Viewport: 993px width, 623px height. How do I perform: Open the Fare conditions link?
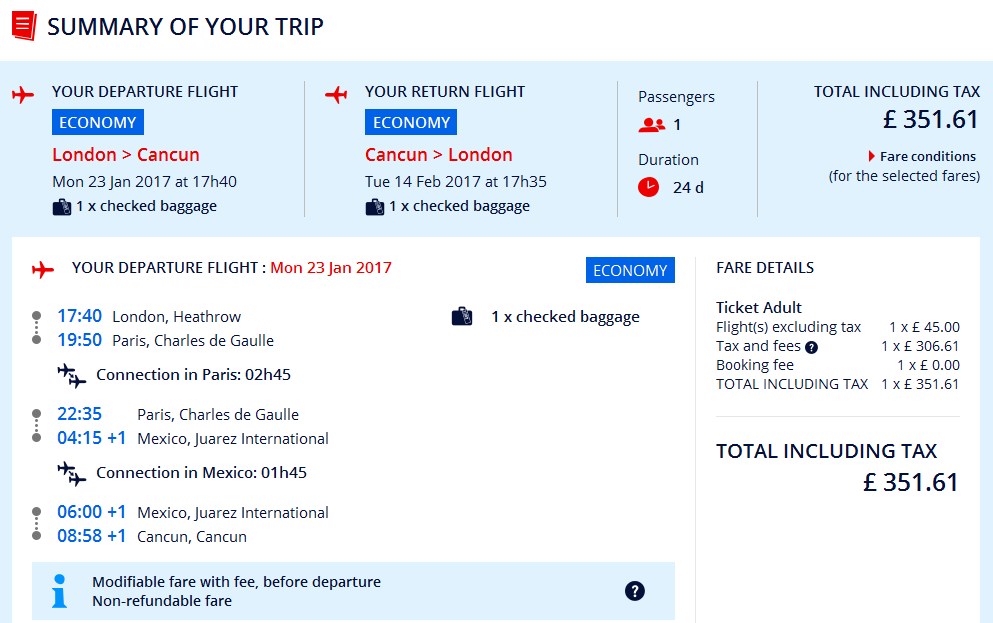[928, 156]
